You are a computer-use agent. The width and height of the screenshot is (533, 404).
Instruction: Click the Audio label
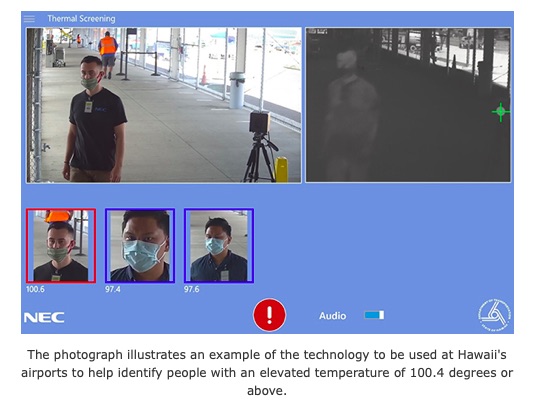[x=332, y=316]
